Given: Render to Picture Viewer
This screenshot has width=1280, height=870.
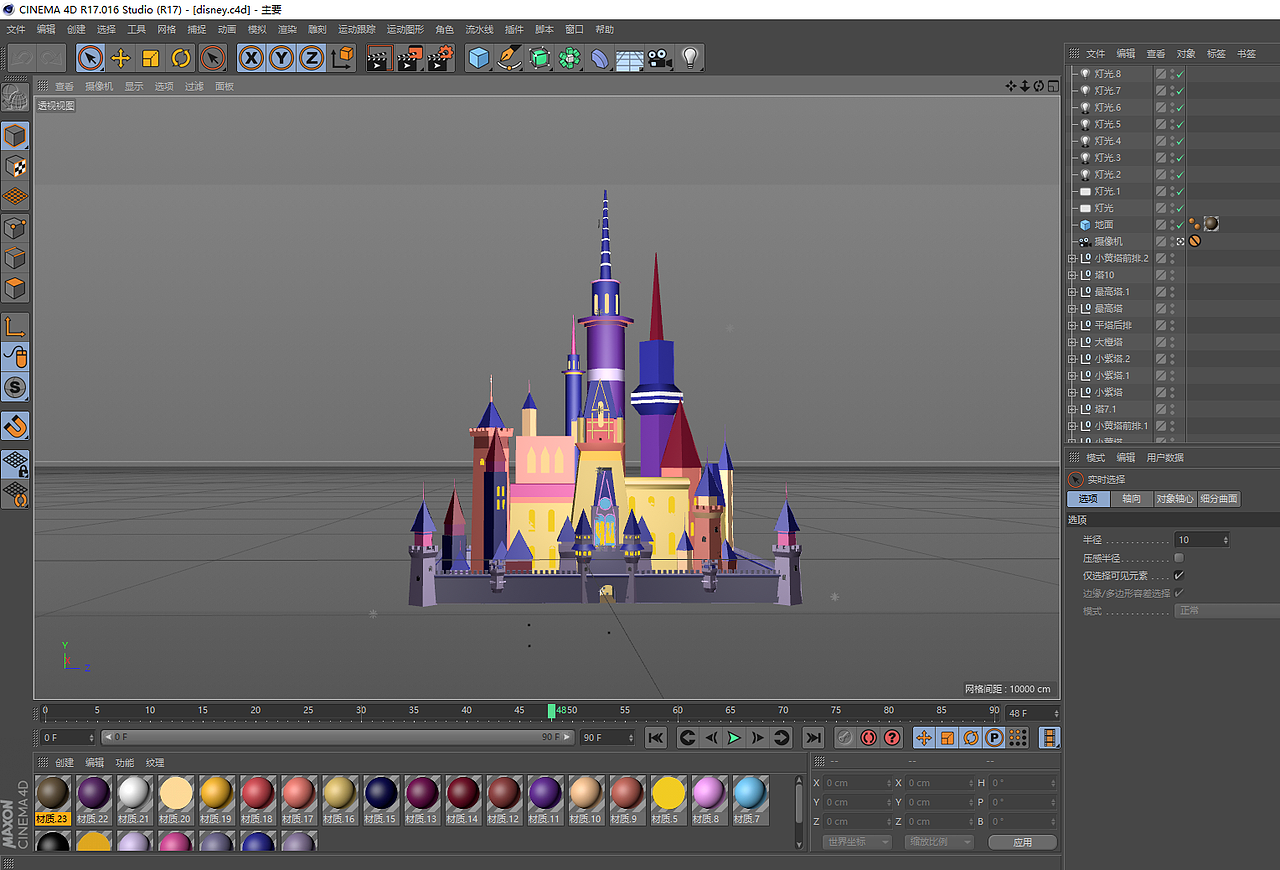Looking at the screenshot, I should [x=409, y=58].
